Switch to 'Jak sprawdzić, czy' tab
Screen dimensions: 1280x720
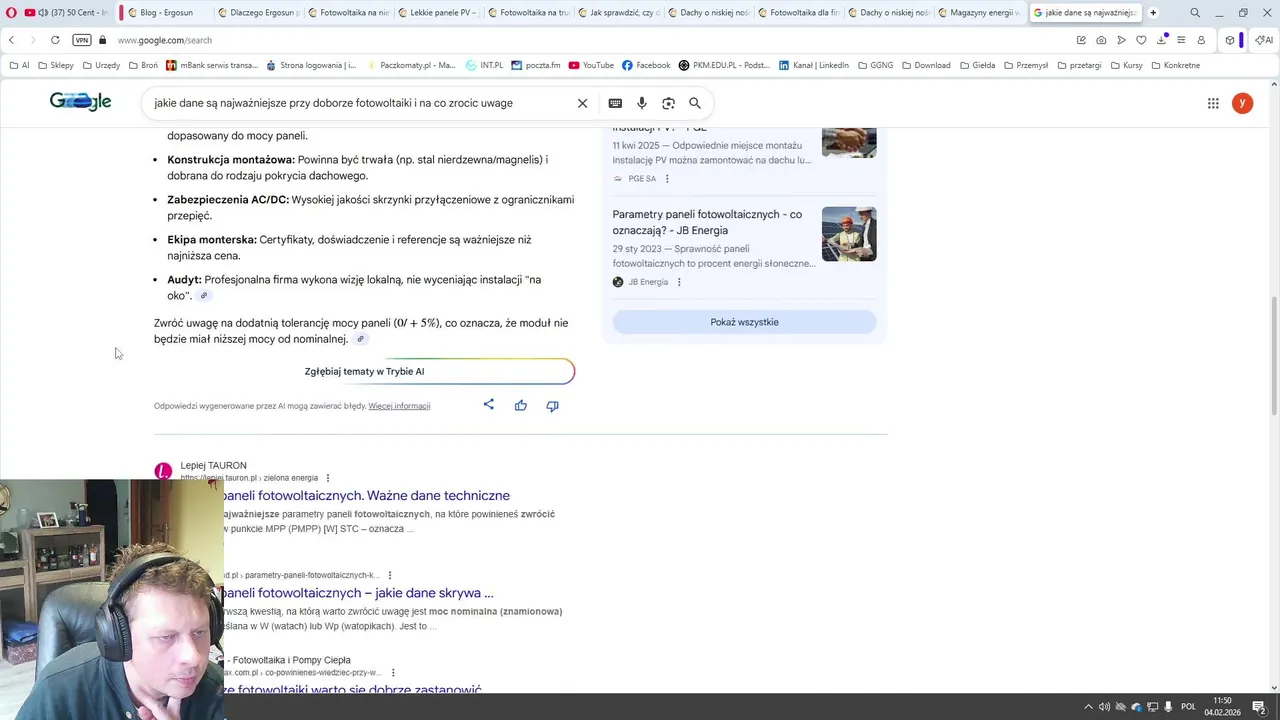click(x=618, y=13)
